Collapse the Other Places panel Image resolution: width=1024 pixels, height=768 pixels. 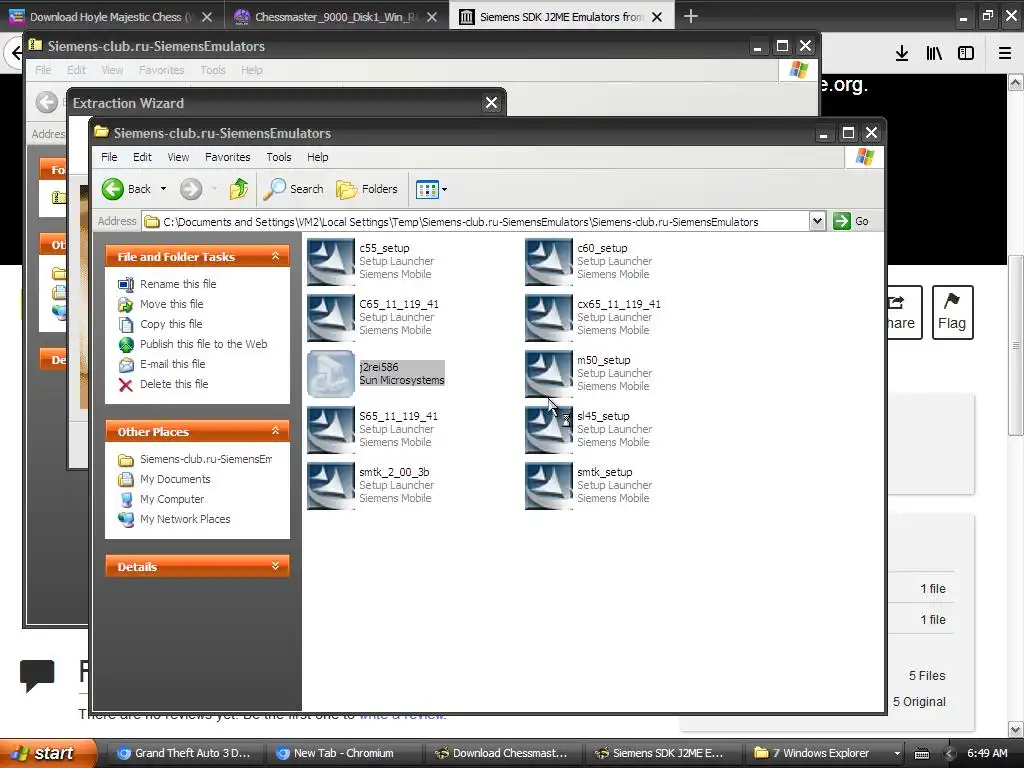(276, 431)
